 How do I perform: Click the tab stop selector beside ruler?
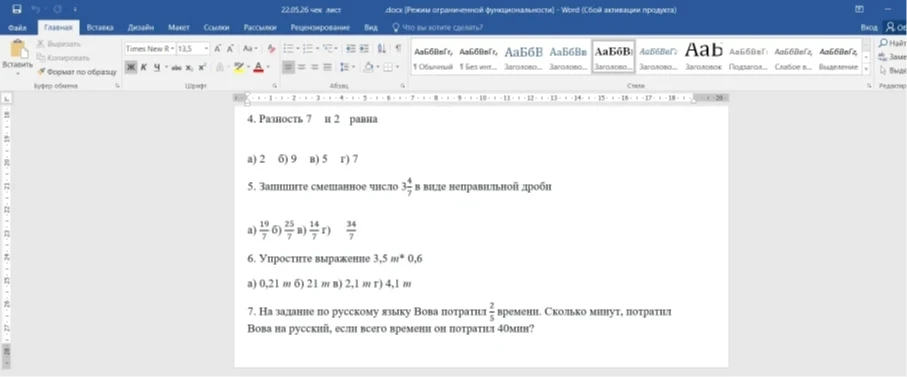pos(7,99)
